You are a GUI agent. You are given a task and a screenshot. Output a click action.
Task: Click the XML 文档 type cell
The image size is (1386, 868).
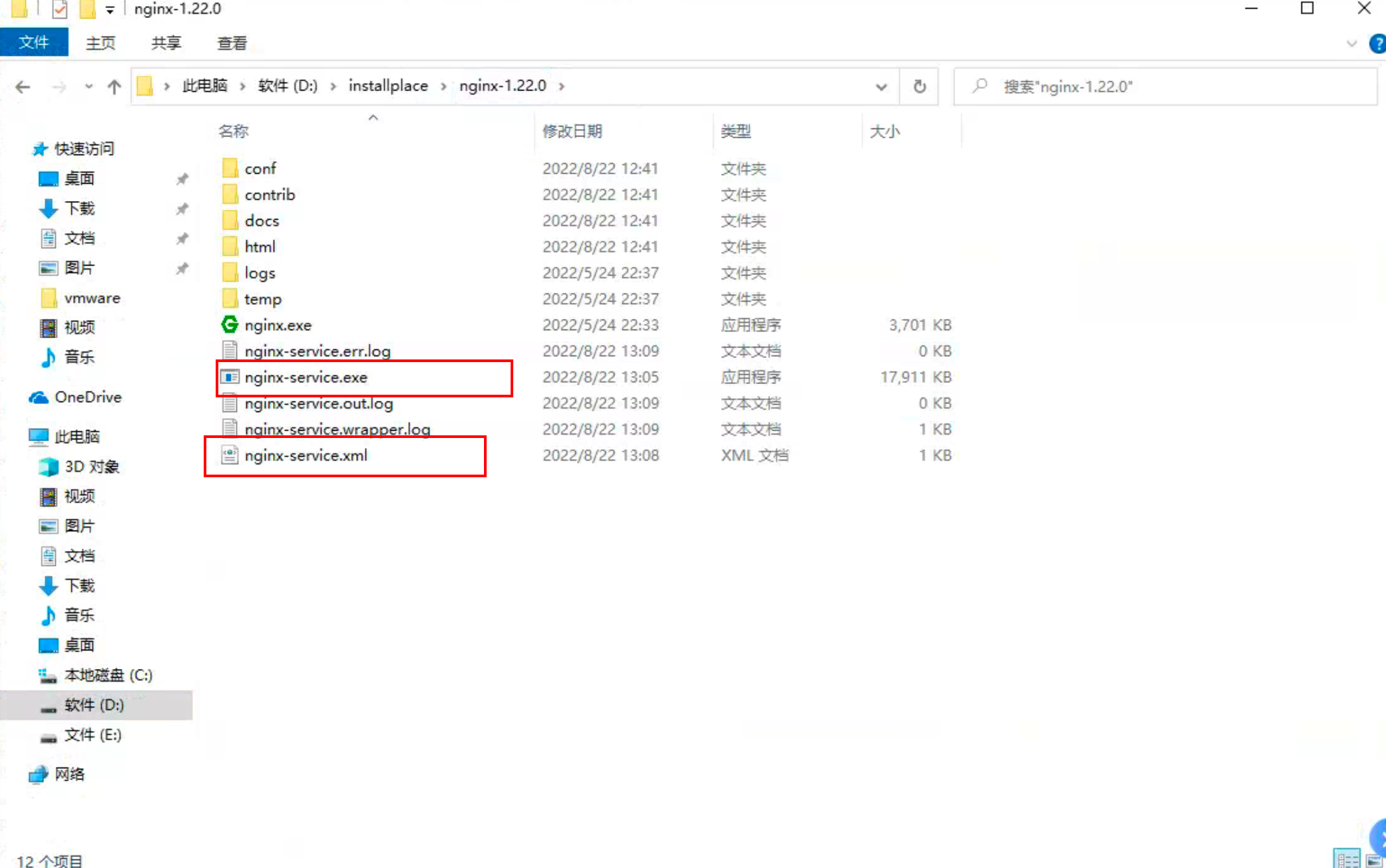click(x=754, y=455)
